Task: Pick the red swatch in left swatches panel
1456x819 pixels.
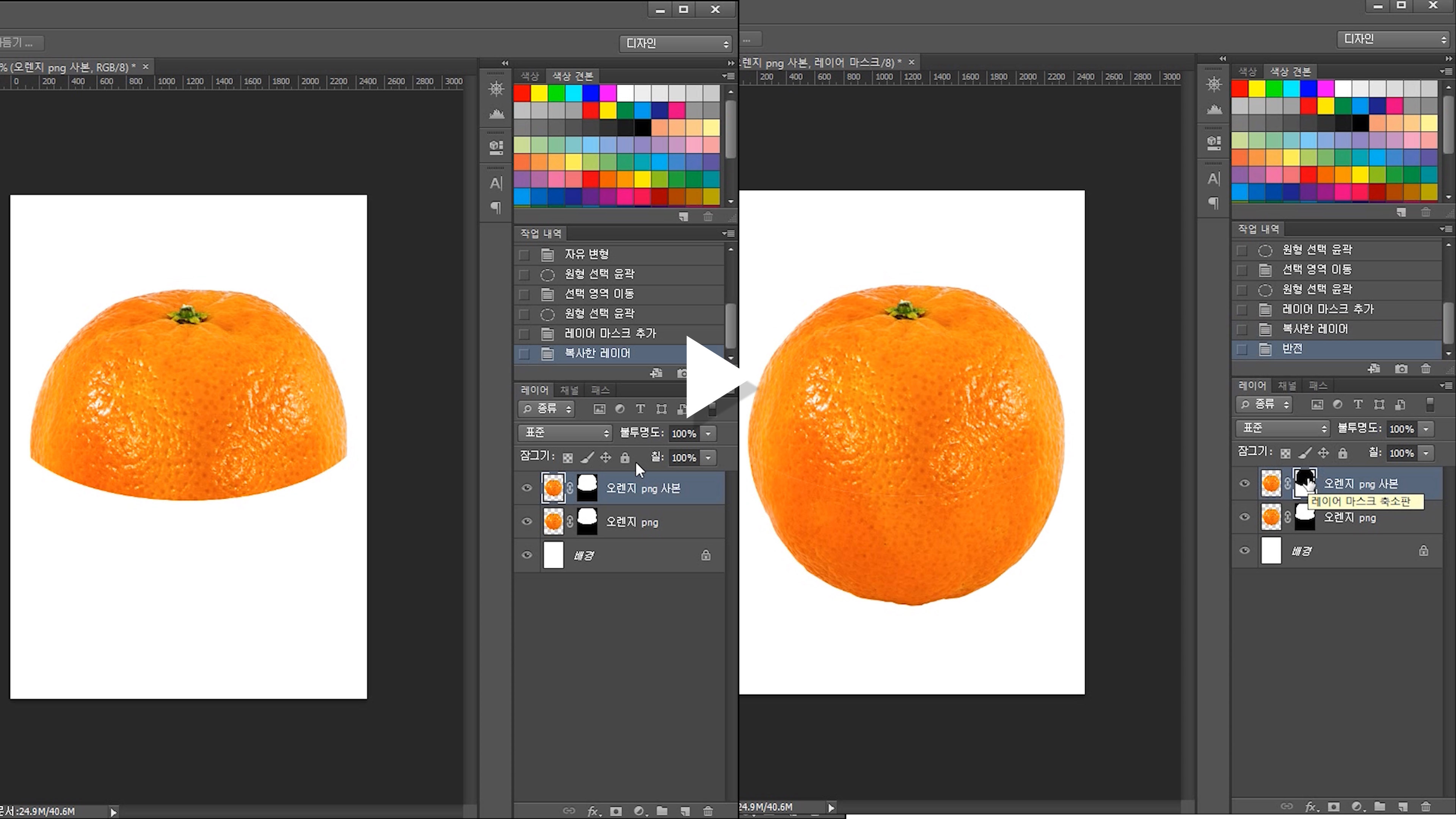Action: [522, 93]
